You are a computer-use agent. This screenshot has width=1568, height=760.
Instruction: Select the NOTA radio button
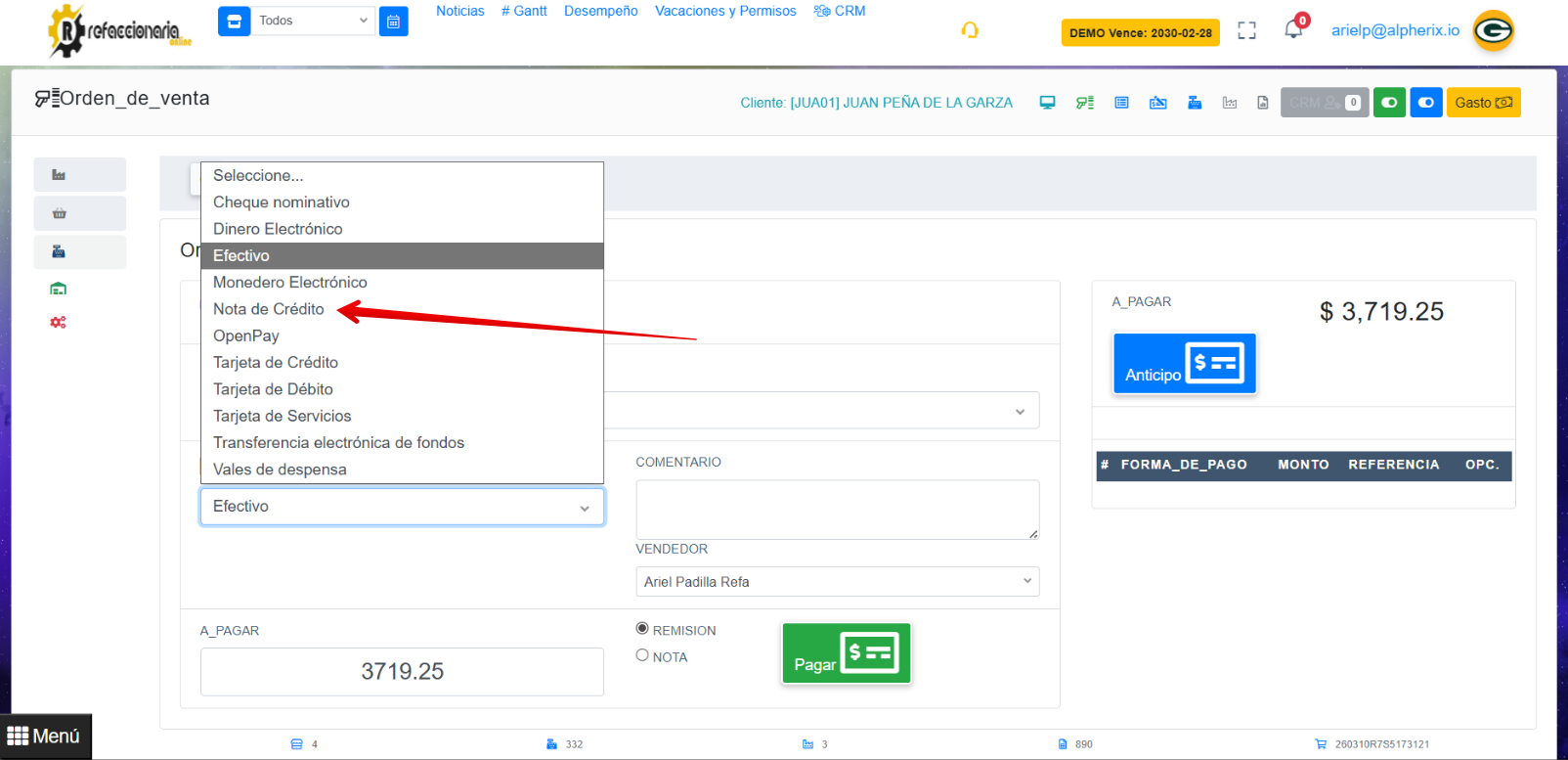[x=642, y=655]
